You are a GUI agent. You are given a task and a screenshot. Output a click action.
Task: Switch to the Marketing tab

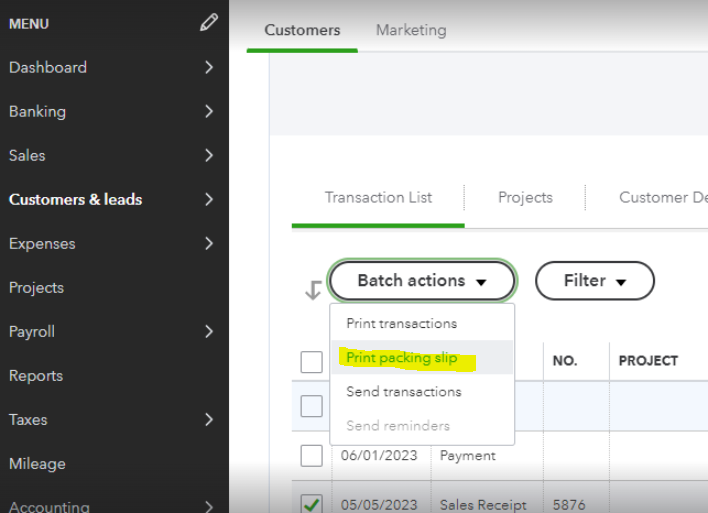click(411, 30)
